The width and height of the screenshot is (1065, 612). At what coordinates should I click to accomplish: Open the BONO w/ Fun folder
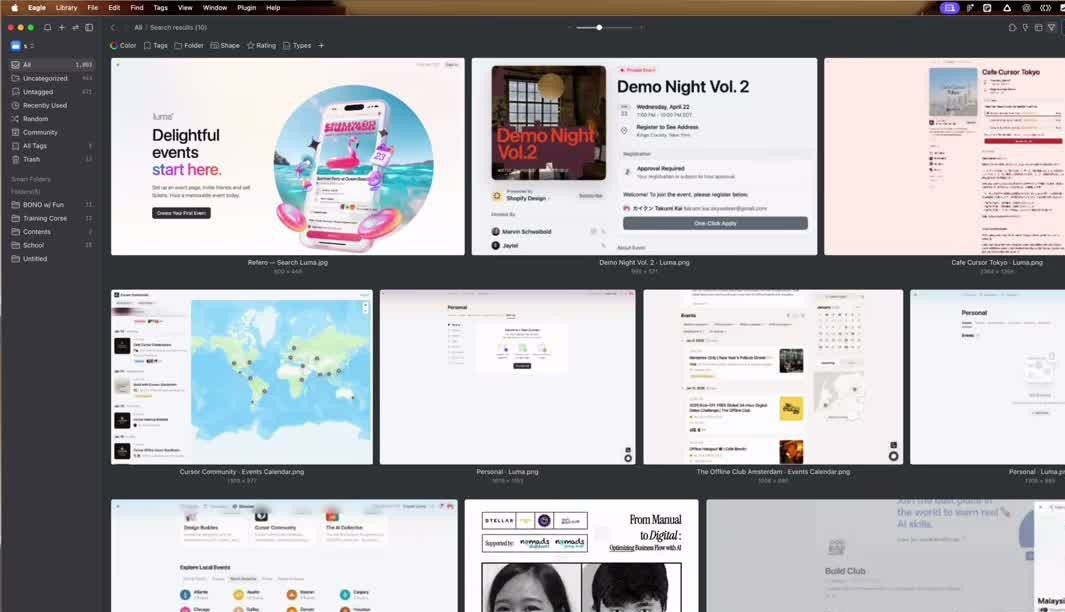[x=52, y=204]
